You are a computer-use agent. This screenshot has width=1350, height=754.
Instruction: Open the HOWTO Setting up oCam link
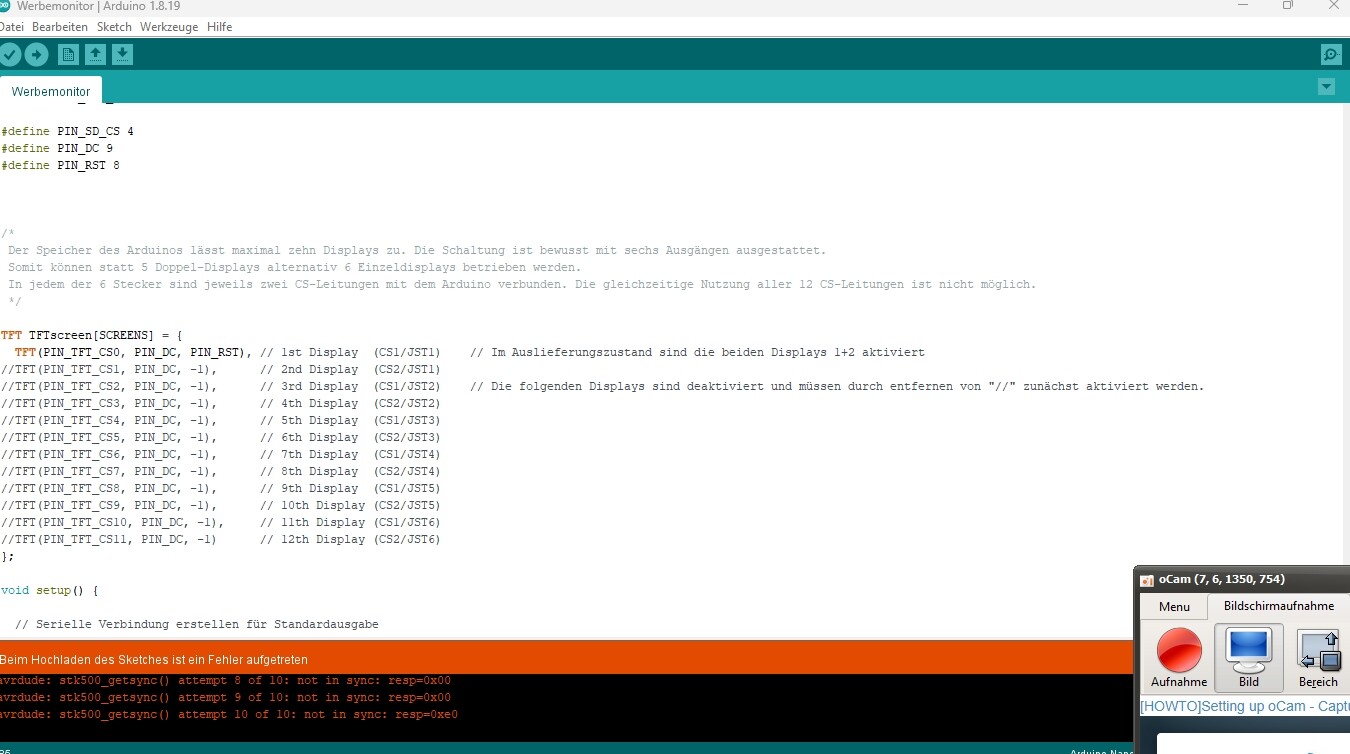click(1244, 706)
